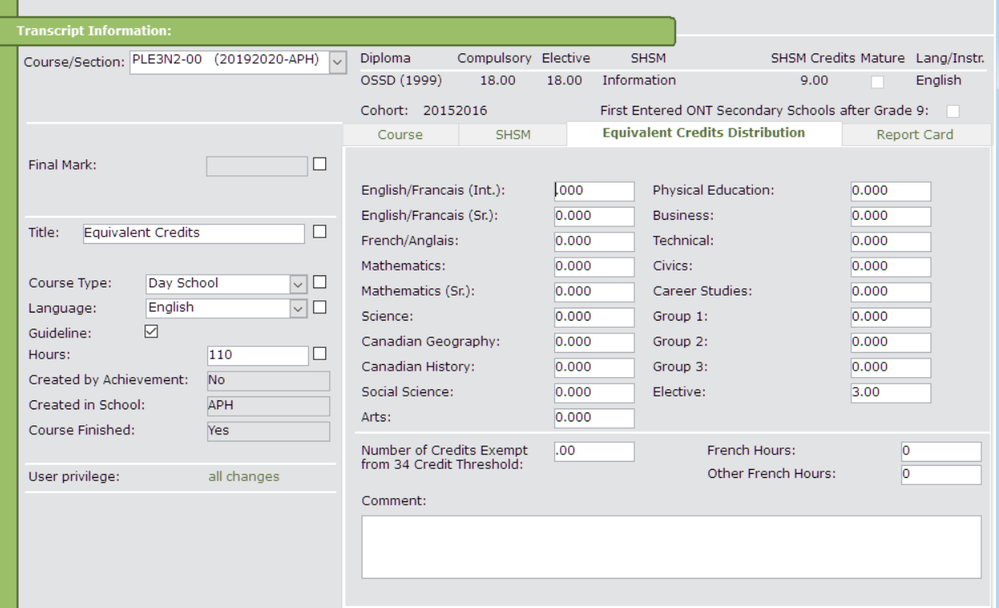Tick the checkbox next to Title field
This screenshot has height=608, width=999.
click(x=320, y=232)
